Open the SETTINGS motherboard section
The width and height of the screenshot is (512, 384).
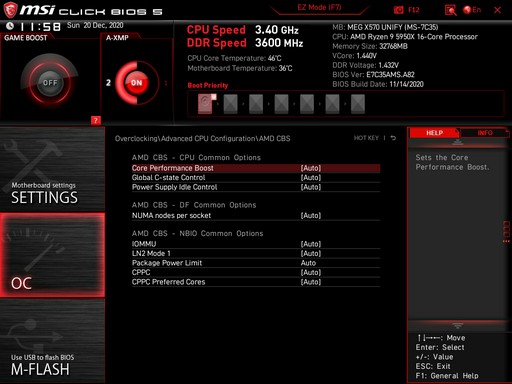pyautogui.click(x=52, y=169)
